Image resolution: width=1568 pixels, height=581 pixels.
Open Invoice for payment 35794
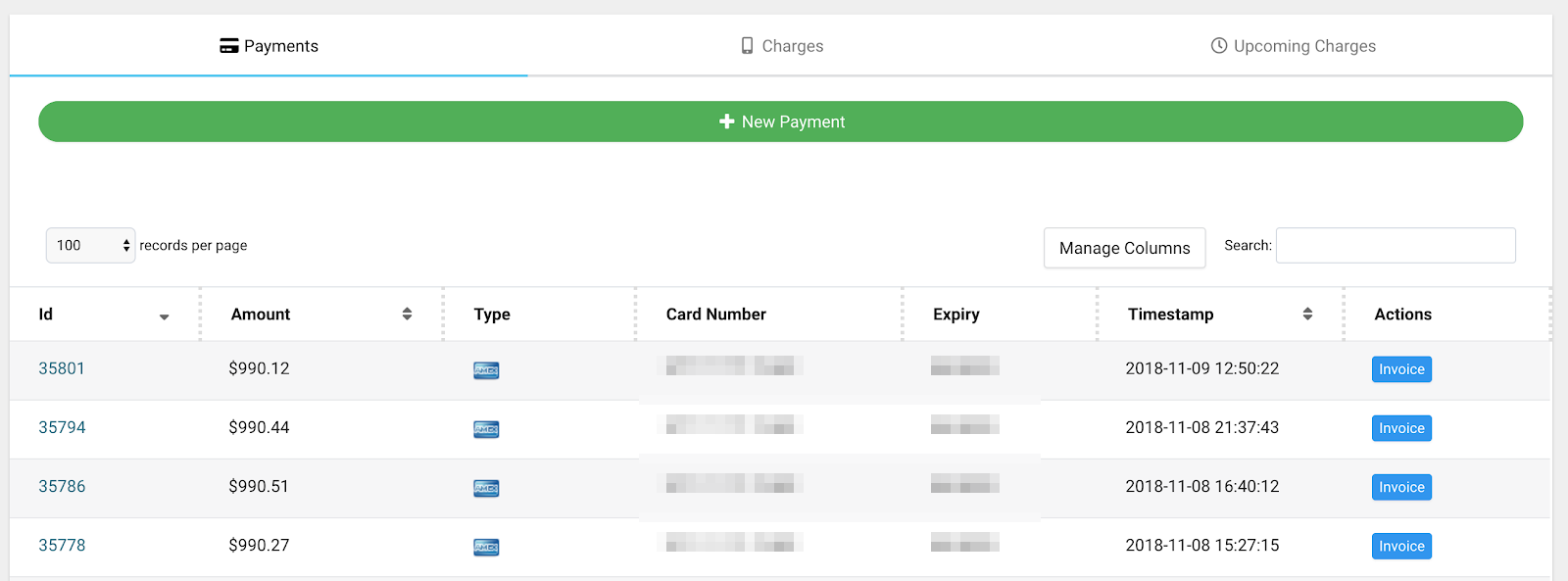[1401, 428]
